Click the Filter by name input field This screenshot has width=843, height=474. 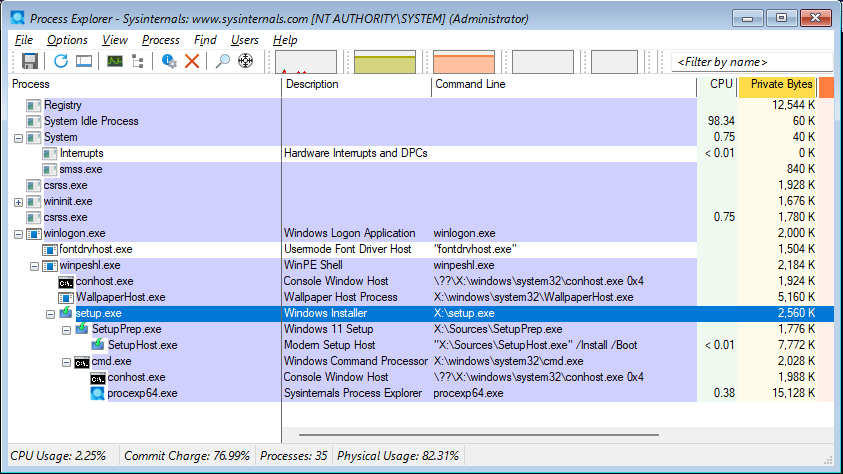coord(752,62)
